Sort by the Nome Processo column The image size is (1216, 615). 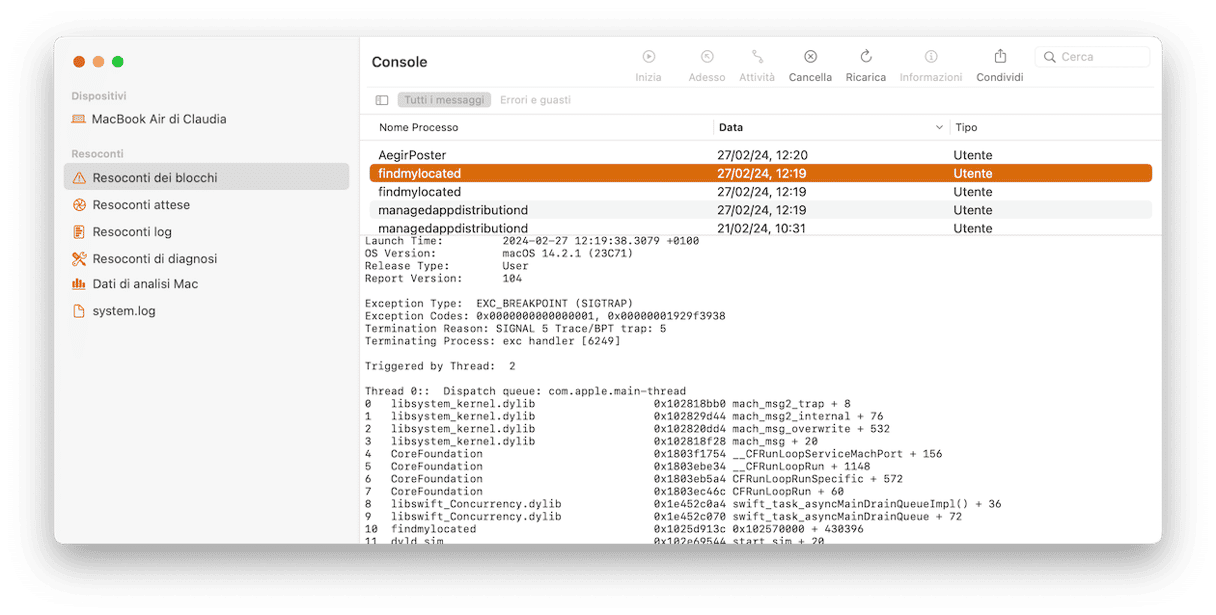click(x=419, y=128)
